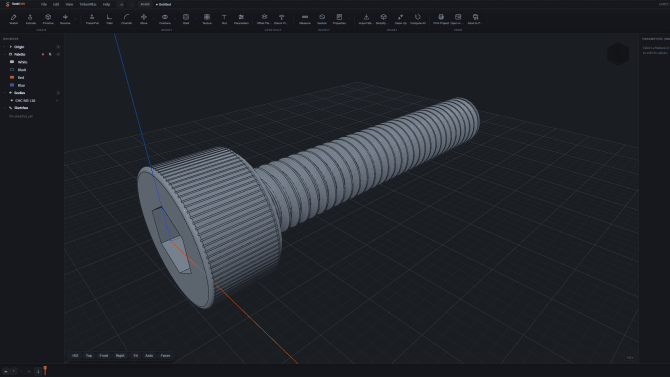Screen dimensions: 670x377
Task: Activate the Section tool
Action: click(x=322, y=19)
